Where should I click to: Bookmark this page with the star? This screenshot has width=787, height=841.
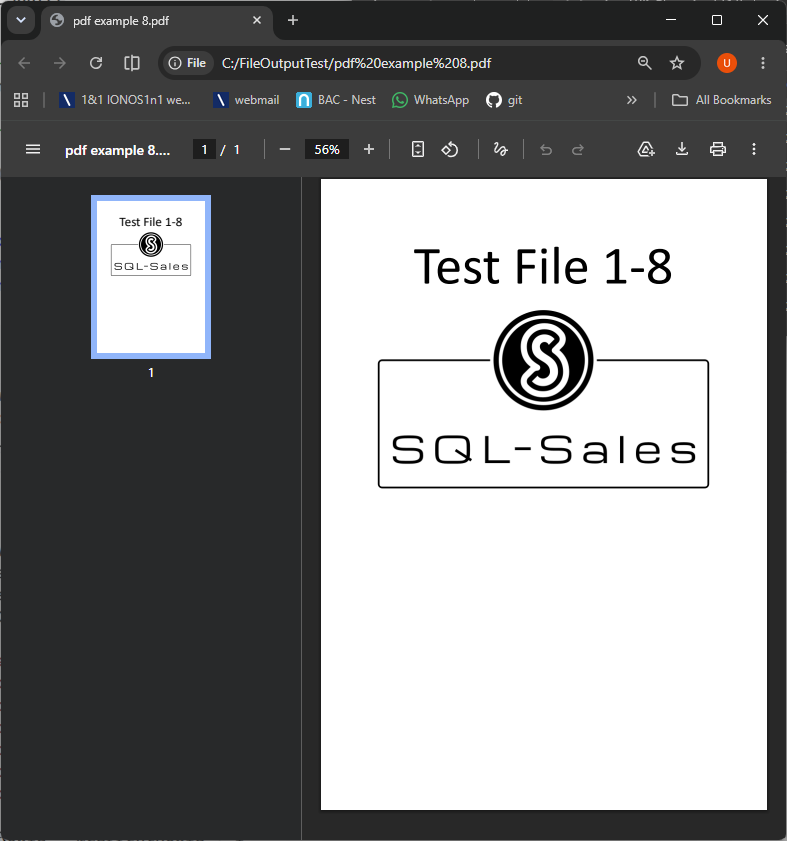point(676,63)
